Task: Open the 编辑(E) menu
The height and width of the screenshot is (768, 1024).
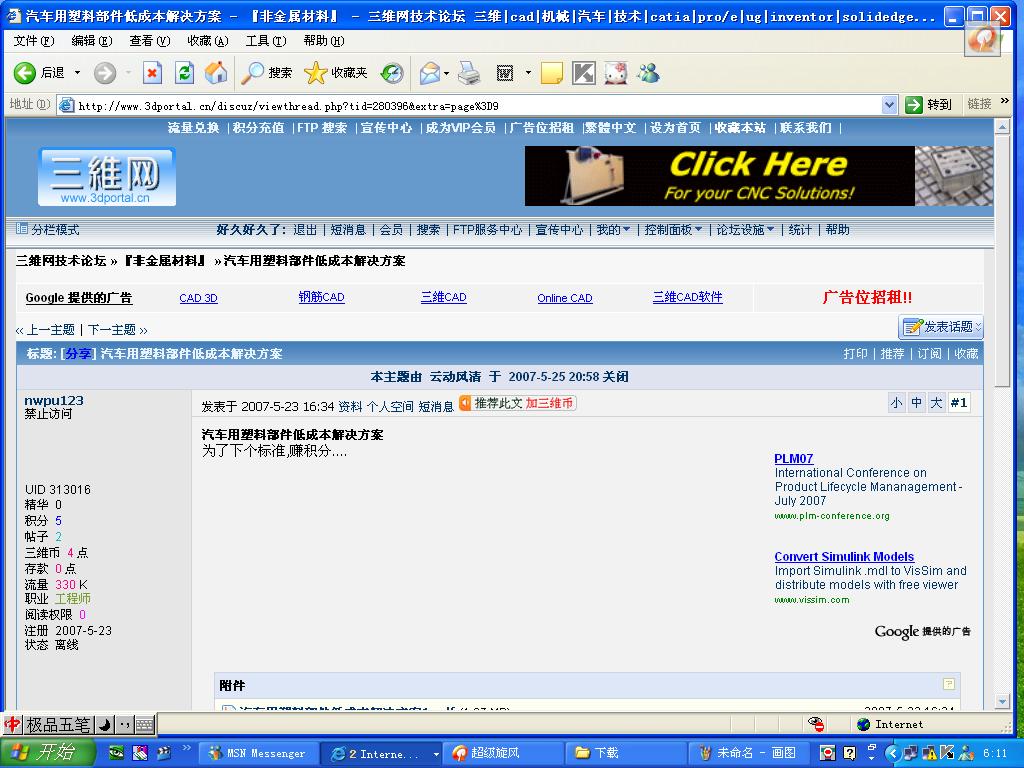Action: click(x=91, y=41)
